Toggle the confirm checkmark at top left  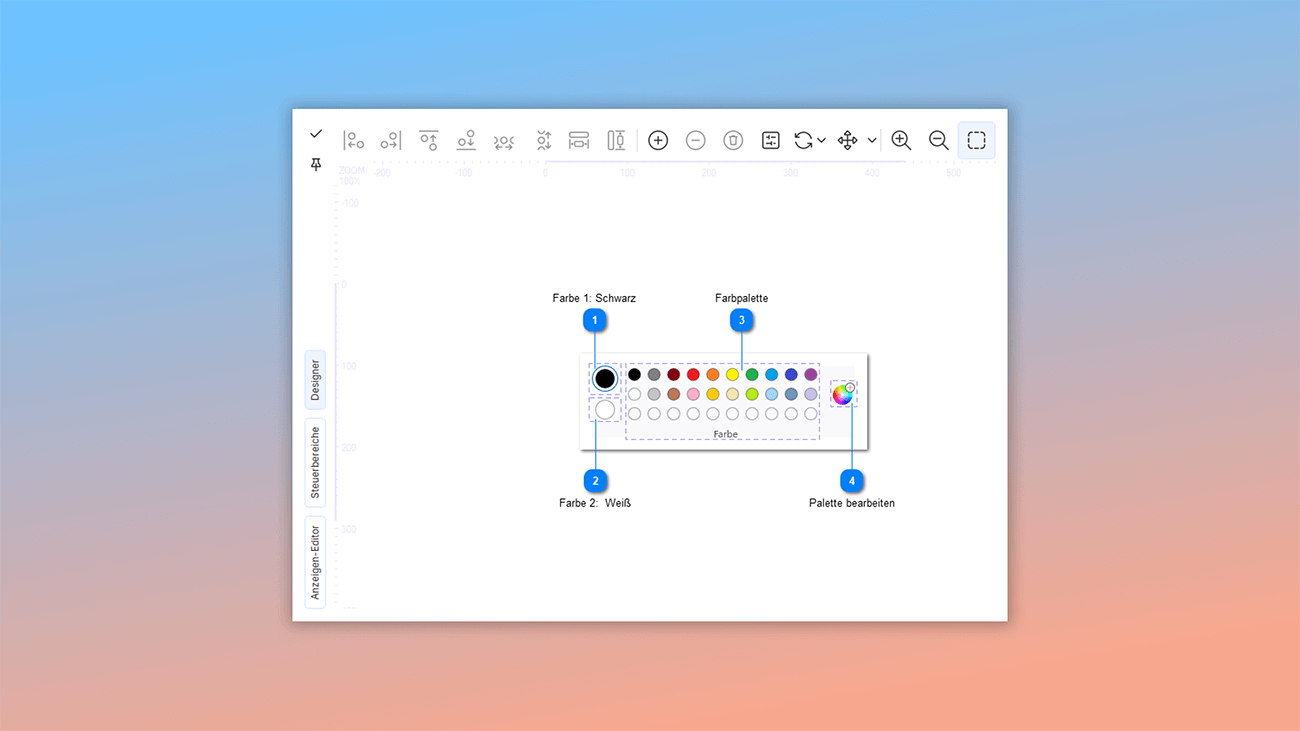316,132
